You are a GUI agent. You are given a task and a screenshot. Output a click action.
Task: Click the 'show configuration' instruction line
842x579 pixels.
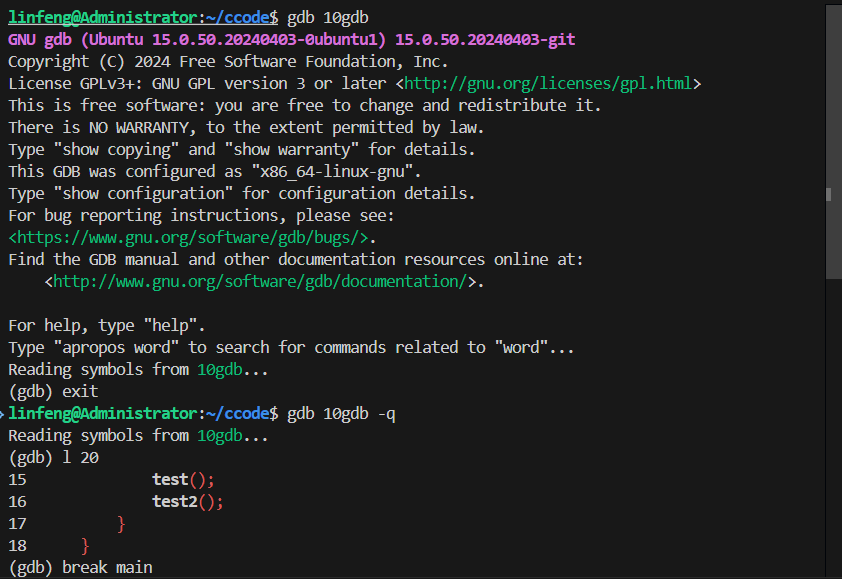click(242, 194)
